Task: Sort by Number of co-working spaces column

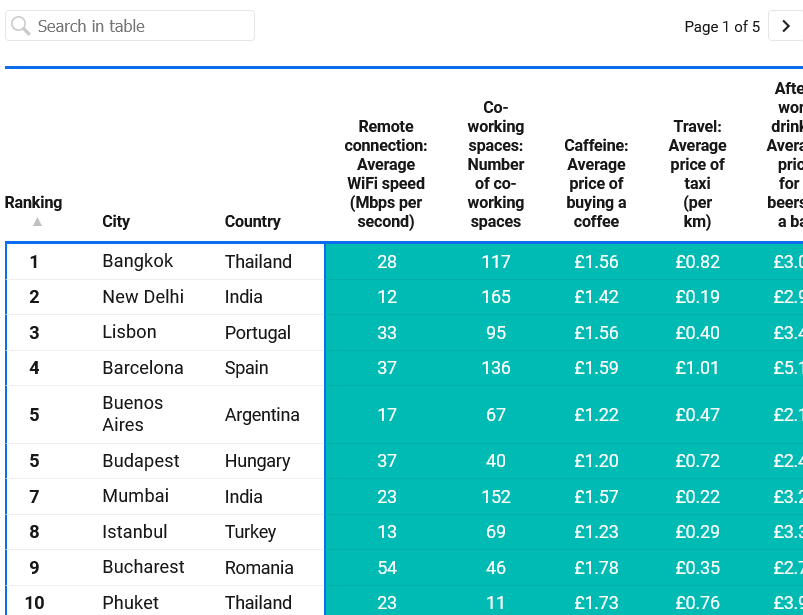Action: click(496, 164)
